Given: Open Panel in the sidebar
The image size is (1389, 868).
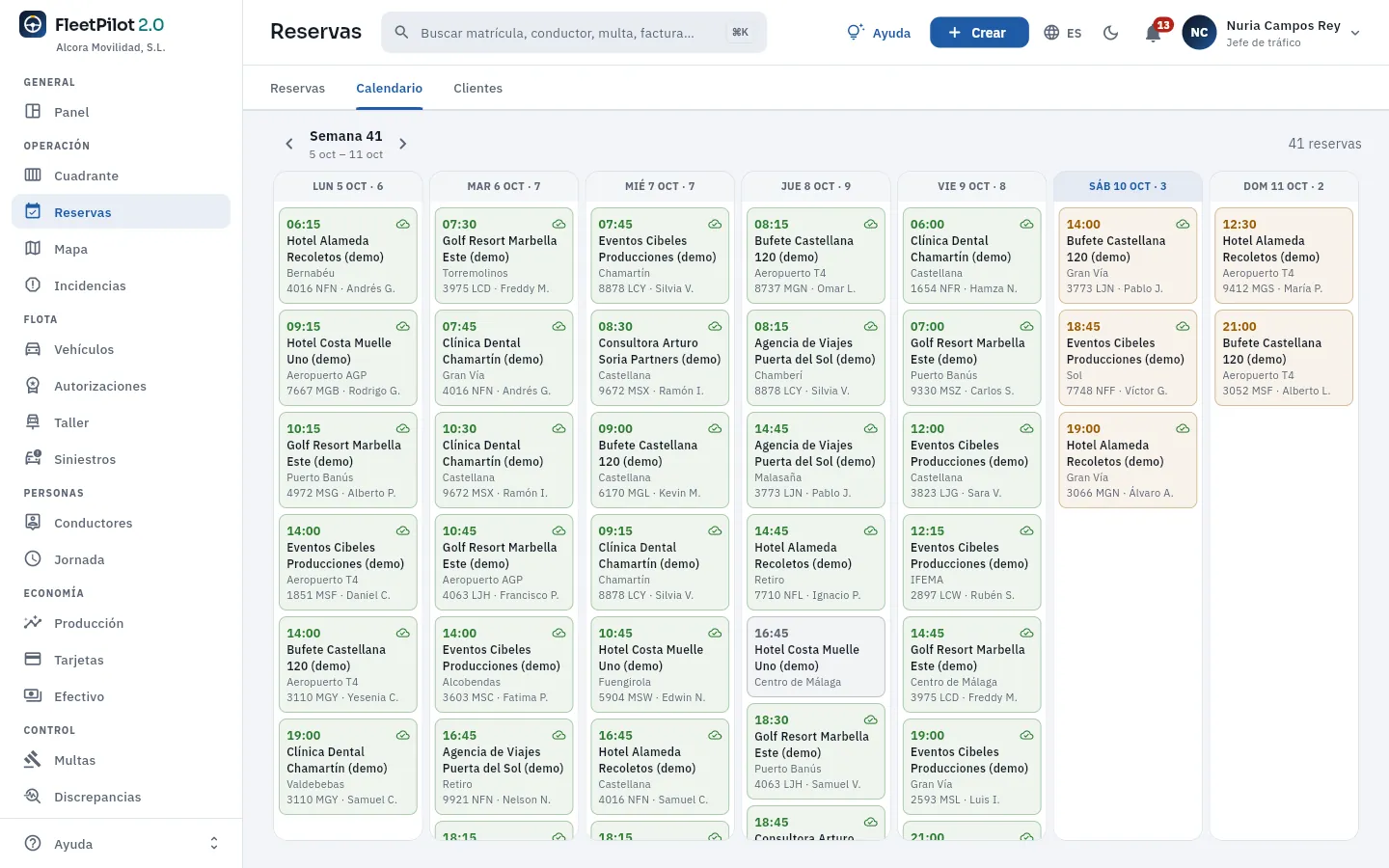Looking at the screenshot, I should [121, 112].
